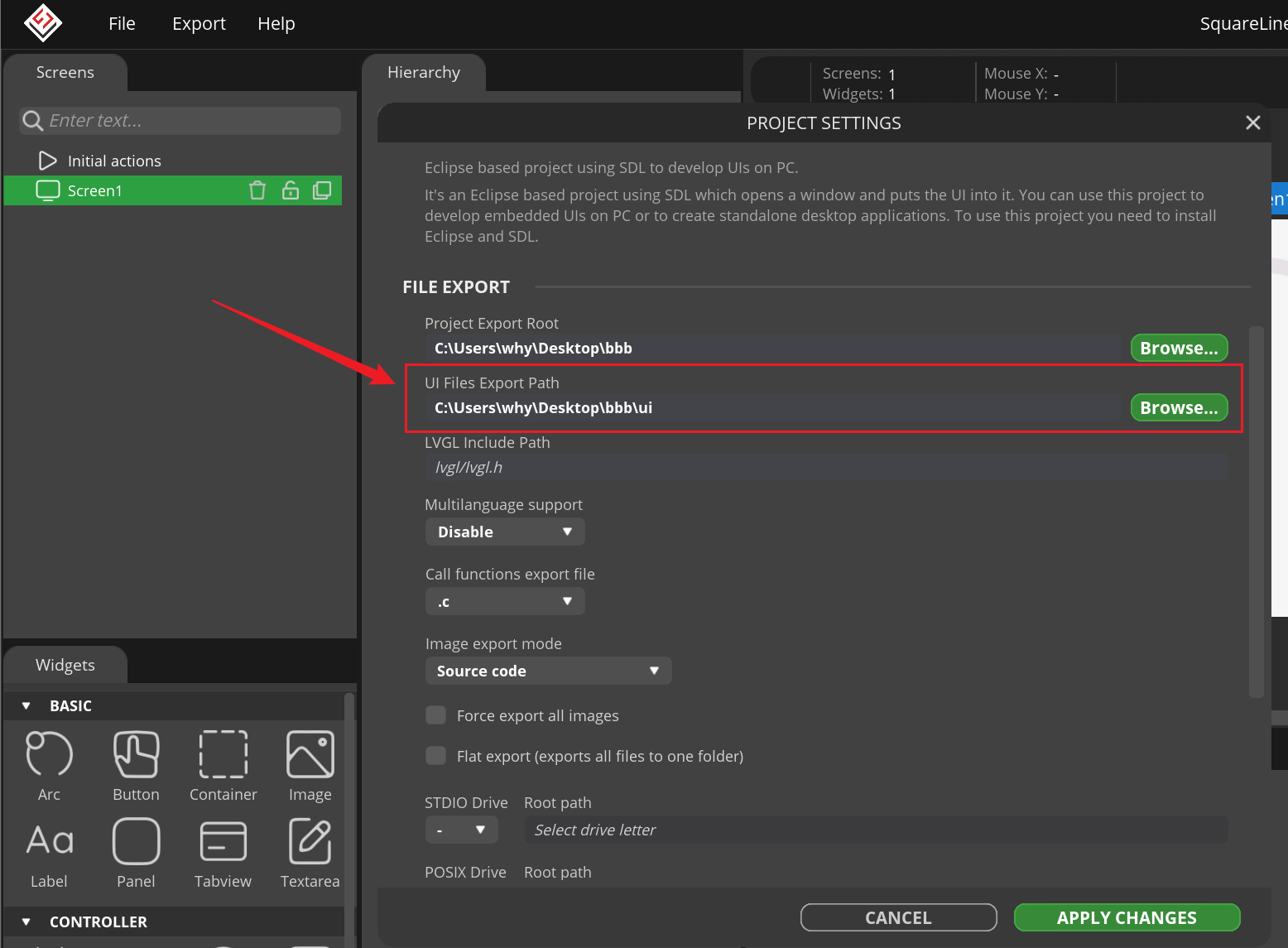Delete Screen1 using the trash icon
This screenshot has width=1288, height=948.
tap(257, 190)
